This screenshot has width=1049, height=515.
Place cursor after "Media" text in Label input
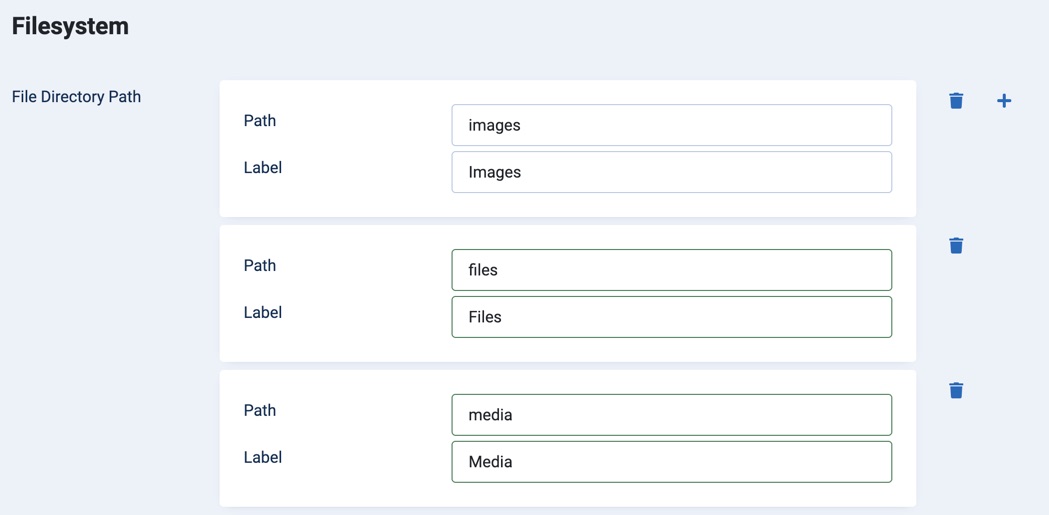(516, 462)
